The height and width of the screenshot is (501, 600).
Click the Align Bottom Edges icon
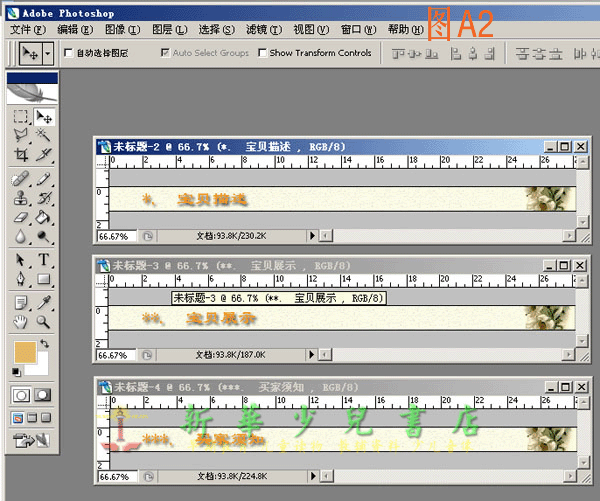tap(432, 54)
